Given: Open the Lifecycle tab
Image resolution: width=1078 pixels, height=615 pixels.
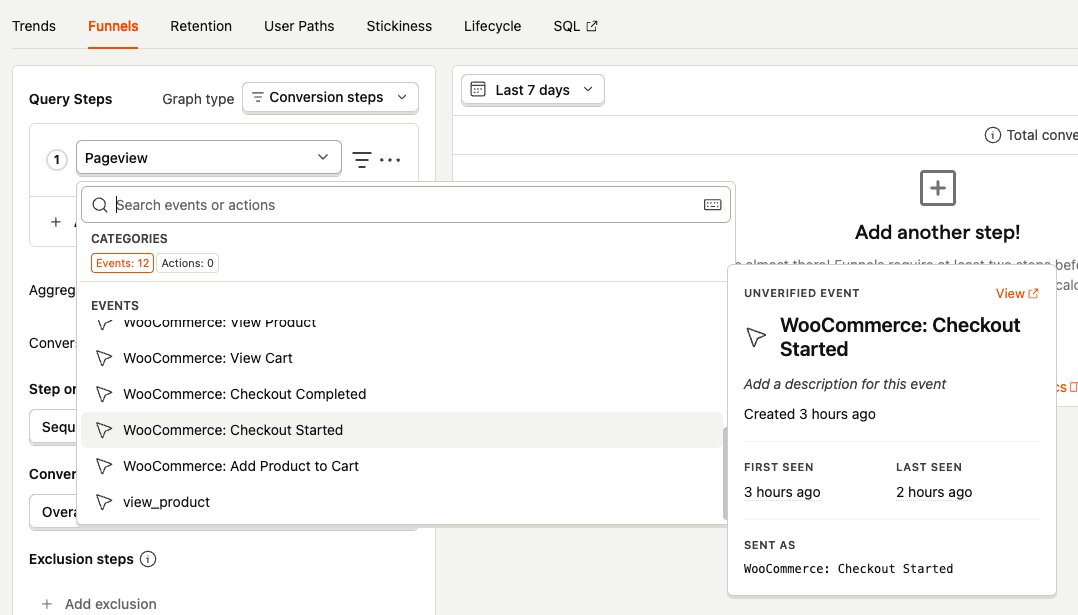Looking at the screenshot, I should pyautogui.click(x=492, y=26).
